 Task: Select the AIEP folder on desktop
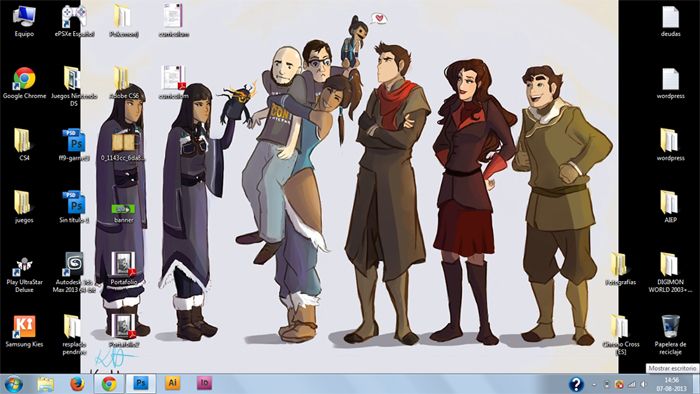pos(670,207)
